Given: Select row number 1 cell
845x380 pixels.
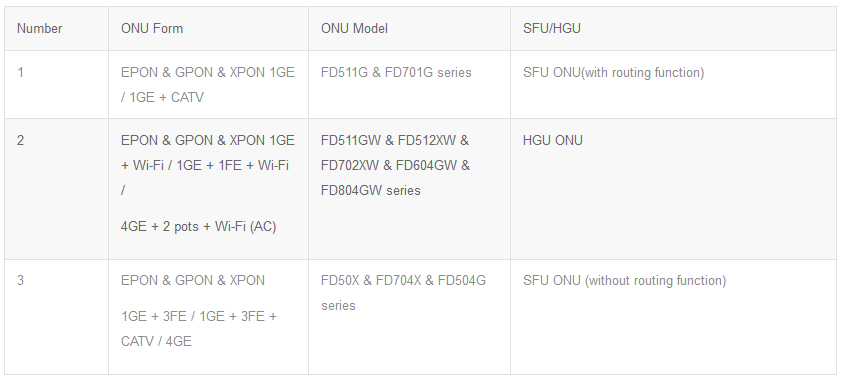Looking at the screenshot, I should click(57, 85).
